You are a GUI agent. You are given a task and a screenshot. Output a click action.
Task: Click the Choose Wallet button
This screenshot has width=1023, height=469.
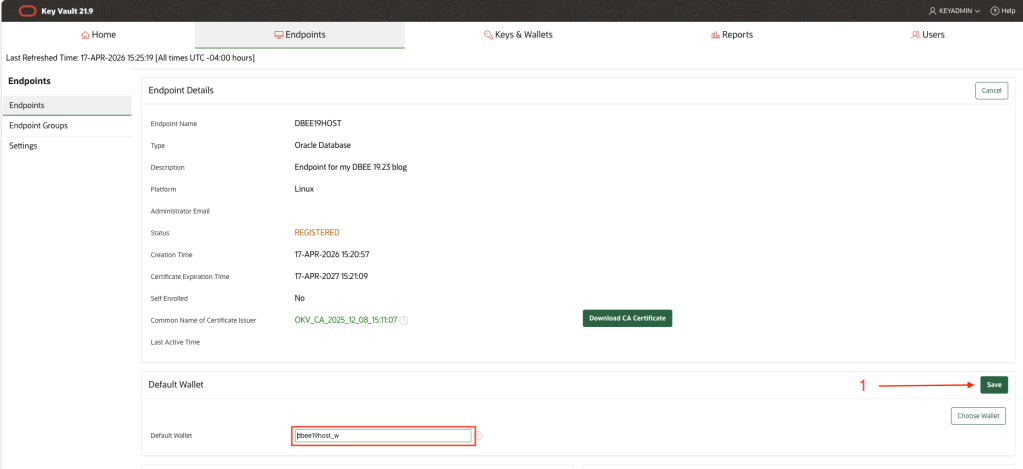[x=977, y=416]
